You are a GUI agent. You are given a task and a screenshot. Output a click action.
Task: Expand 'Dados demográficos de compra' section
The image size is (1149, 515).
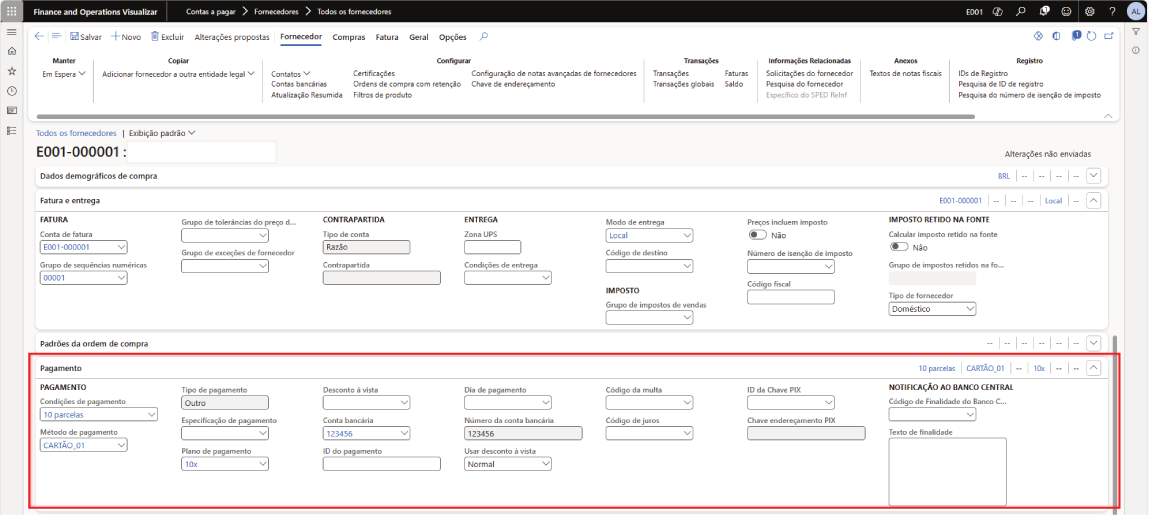[x=1093, y=176]
